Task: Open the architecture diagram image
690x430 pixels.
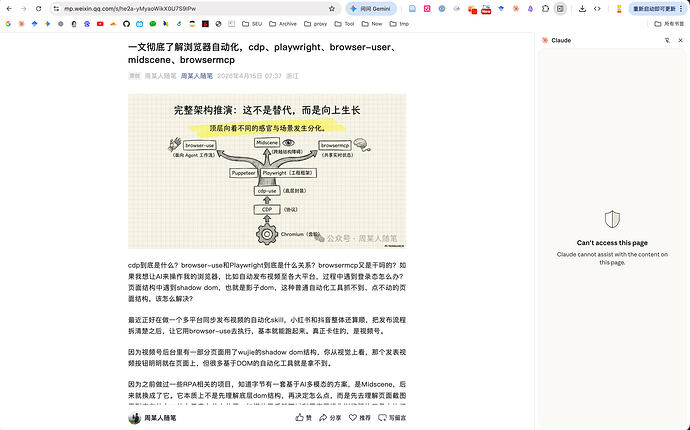Action: [x=267, y=171]
